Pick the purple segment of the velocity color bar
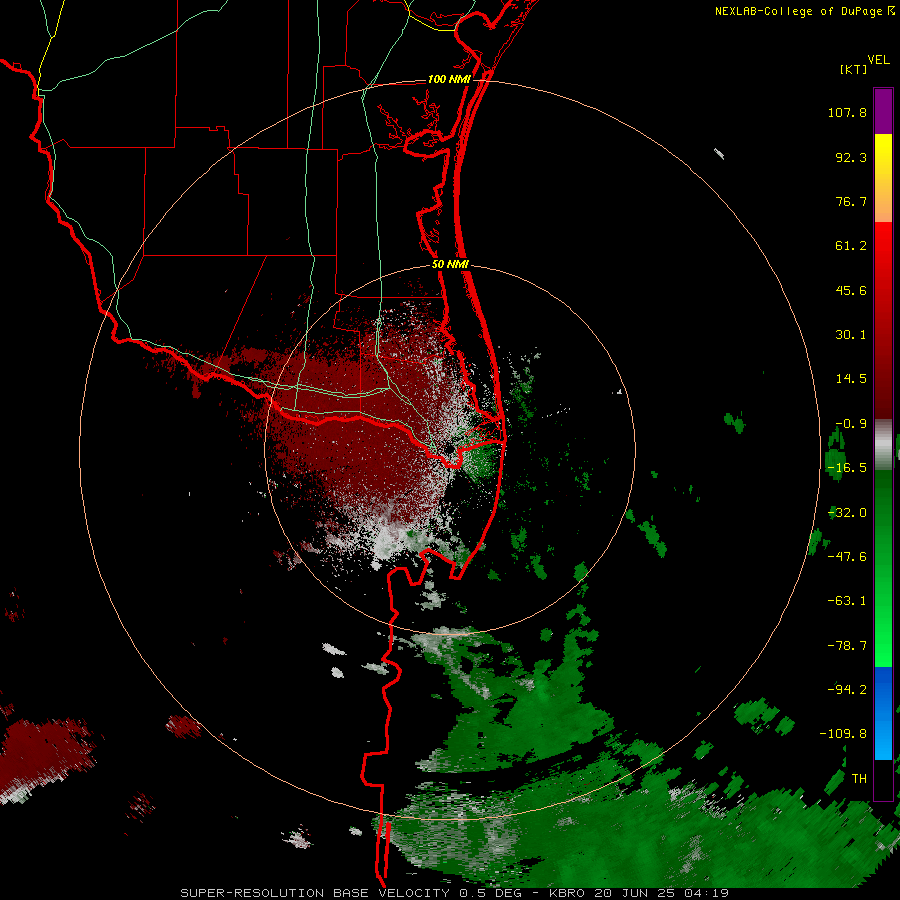 (883, 111)
